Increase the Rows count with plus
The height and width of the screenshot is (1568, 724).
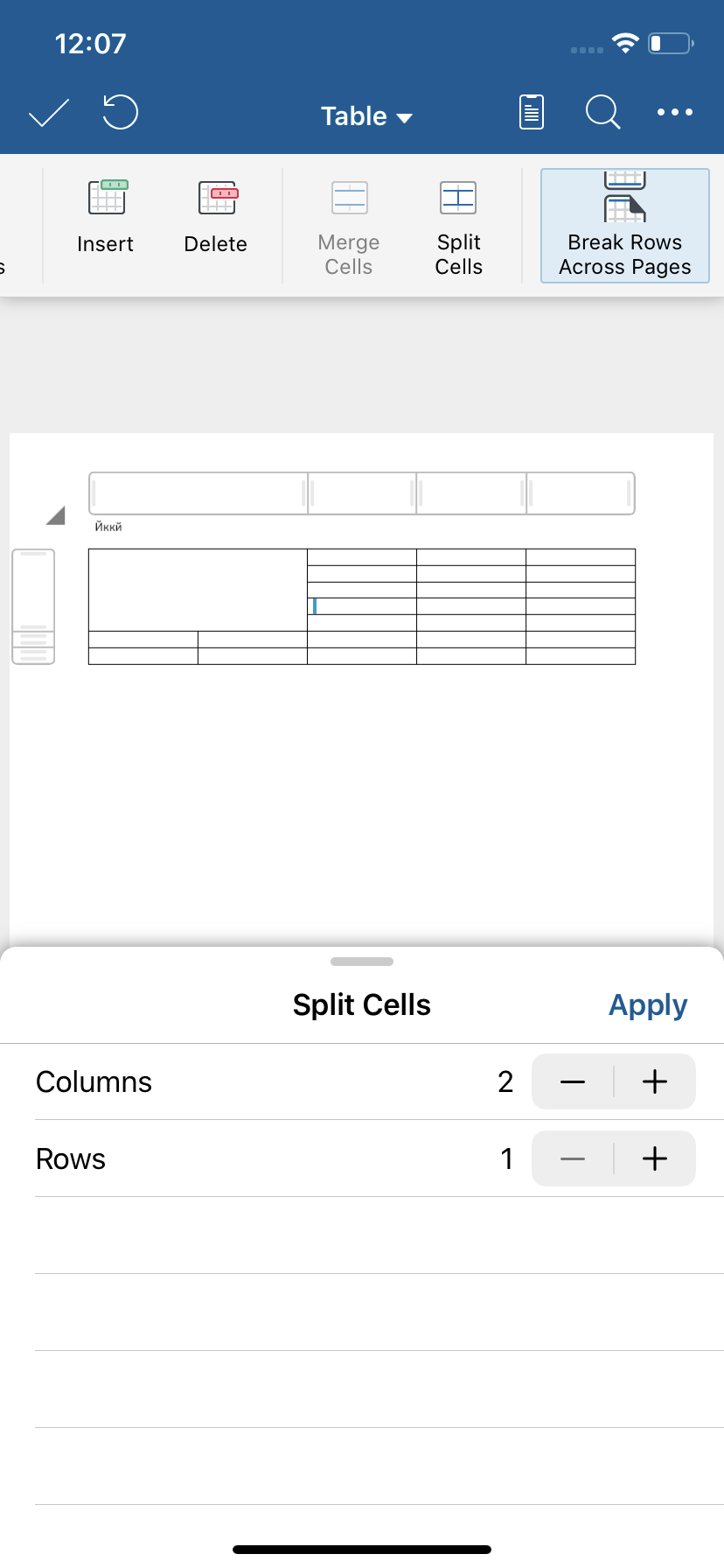(x=655, y=1158)
